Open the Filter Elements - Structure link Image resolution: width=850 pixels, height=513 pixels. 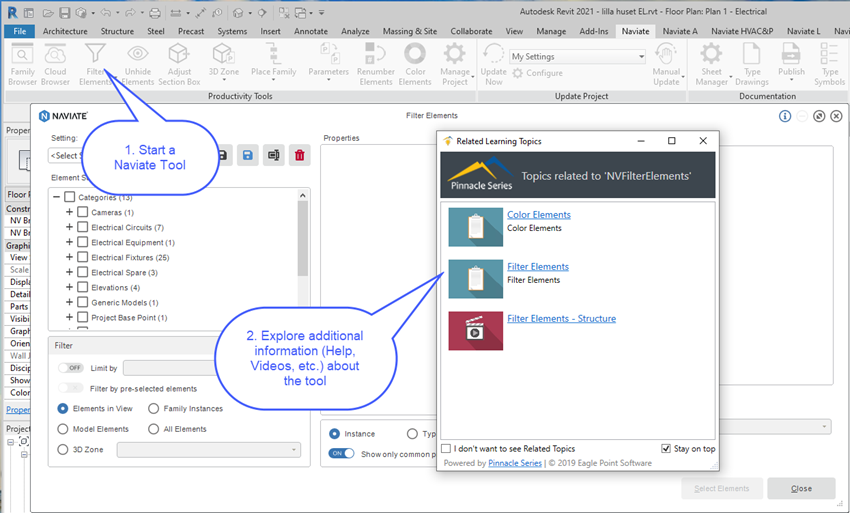coord(562,319)
